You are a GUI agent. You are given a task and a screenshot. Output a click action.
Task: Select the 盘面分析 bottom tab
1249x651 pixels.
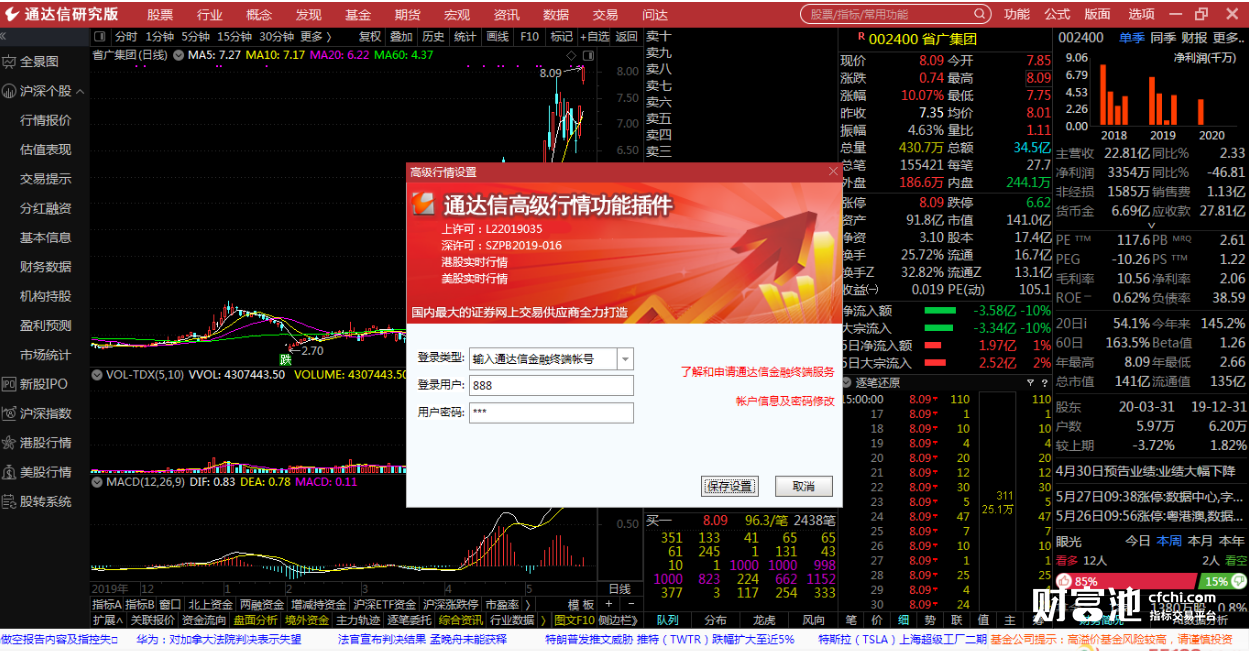click(257, 620)
